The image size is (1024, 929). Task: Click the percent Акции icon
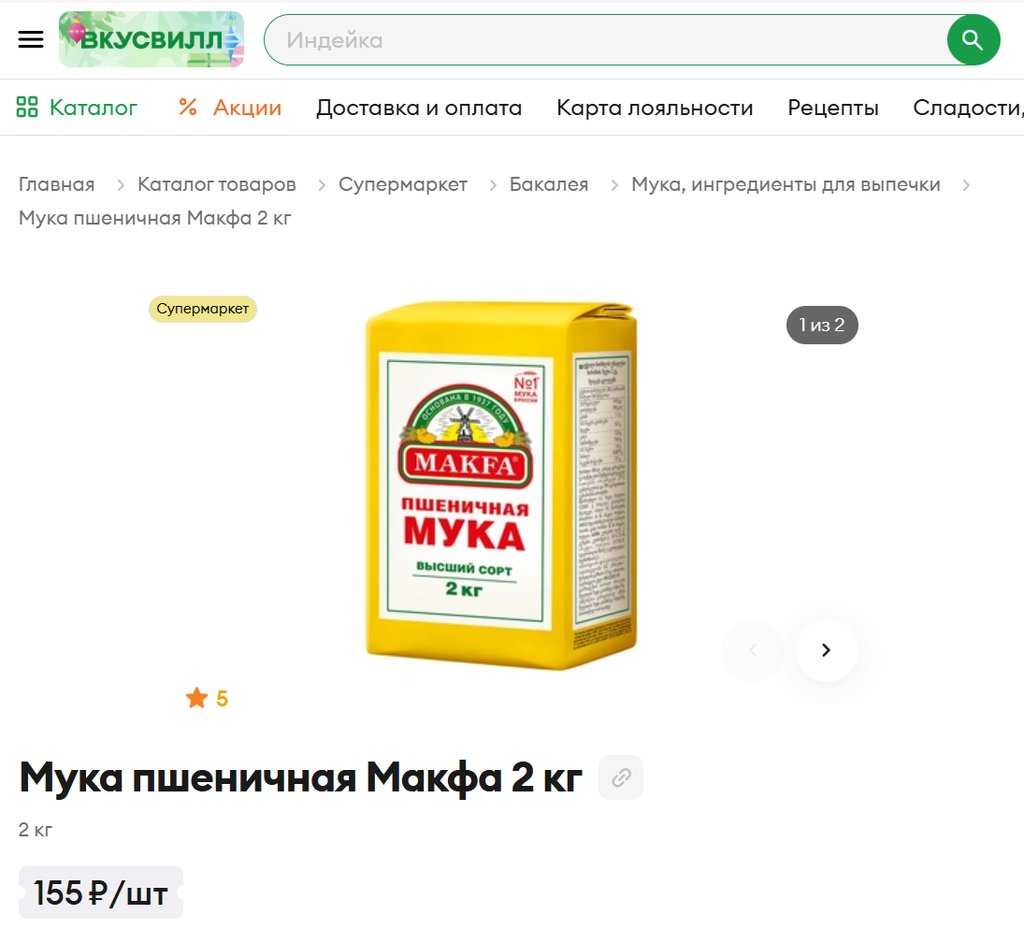[x=188, y=106]
